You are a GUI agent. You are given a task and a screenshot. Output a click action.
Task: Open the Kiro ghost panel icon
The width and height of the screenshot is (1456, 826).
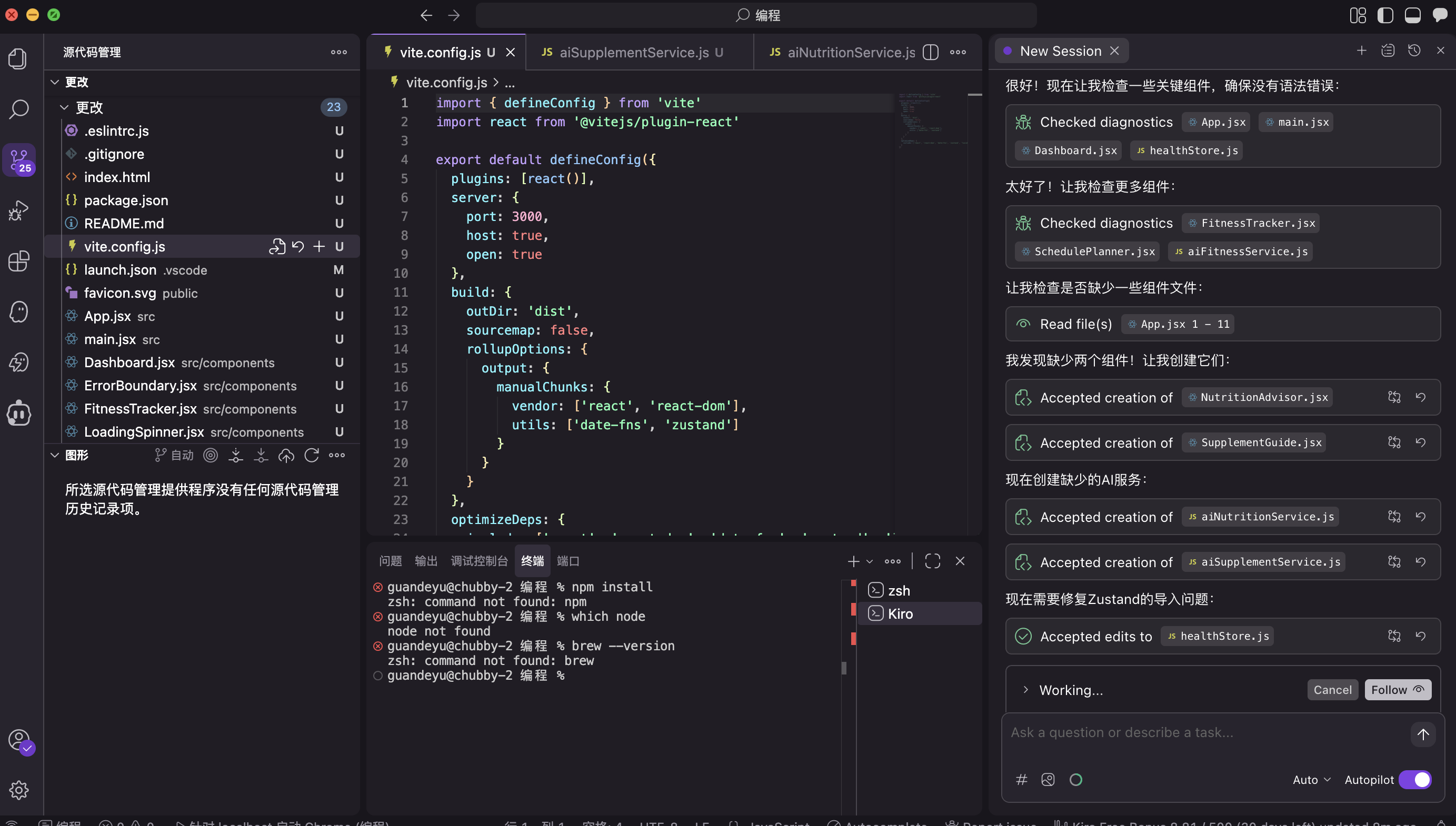pos(18,311)
